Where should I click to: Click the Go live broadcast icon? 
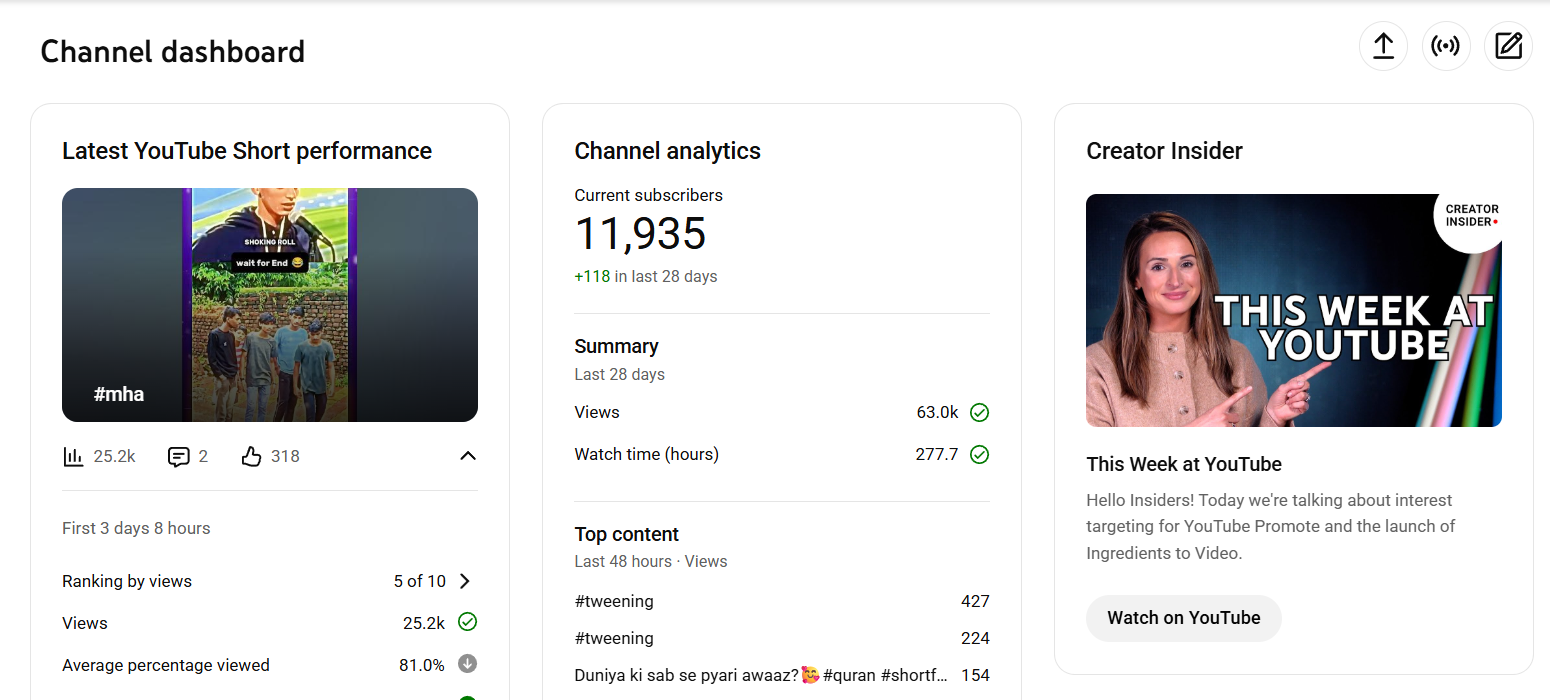point(1445,46)
